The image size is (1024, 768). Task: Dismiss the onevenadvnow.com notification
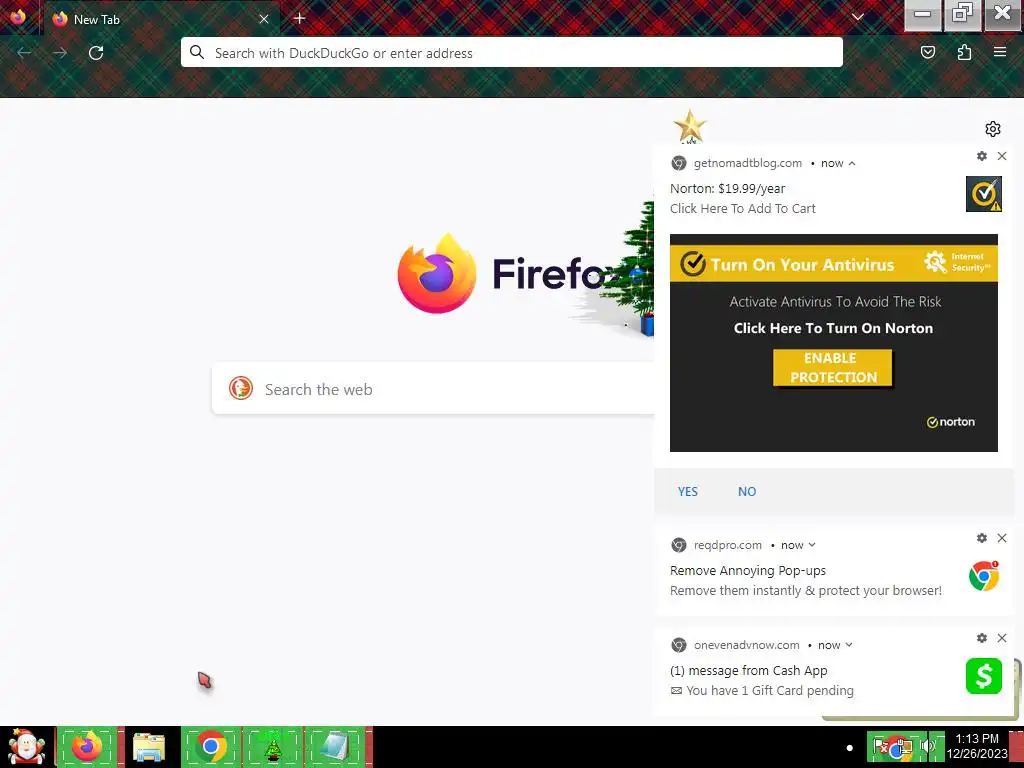tap(1002, 638)
